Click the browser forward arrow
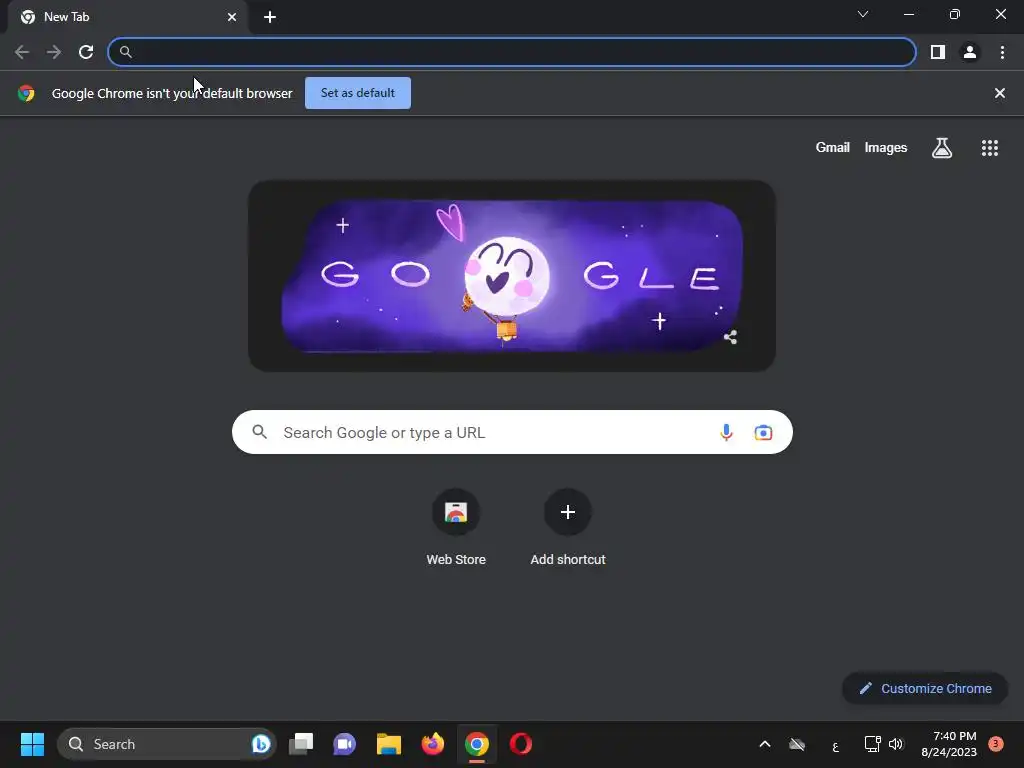Screen dimensions: 1024x768 (x=54, y=52)
